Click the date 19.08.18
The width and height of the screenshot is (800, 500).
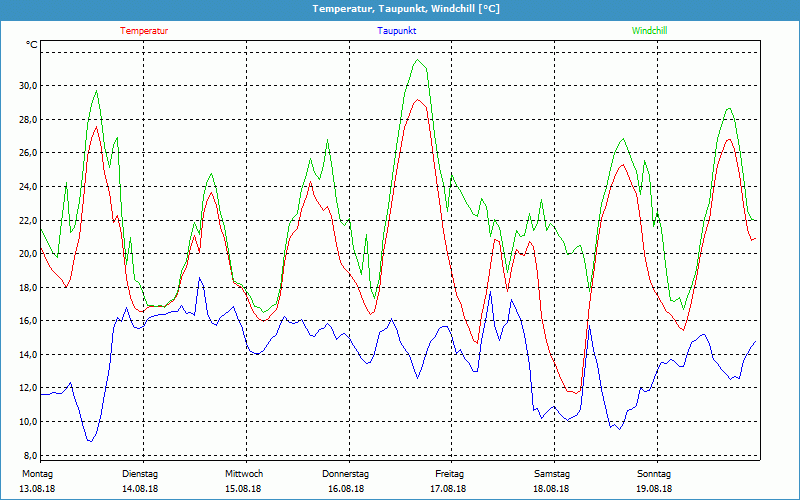[x=654, y=489]
